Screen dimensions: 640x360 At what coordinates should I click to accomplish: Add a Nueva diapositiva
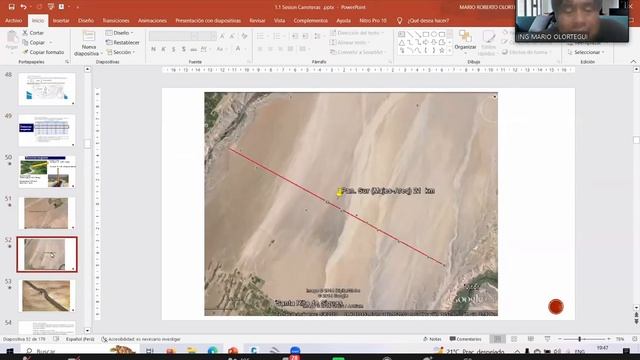coord(89,44)
